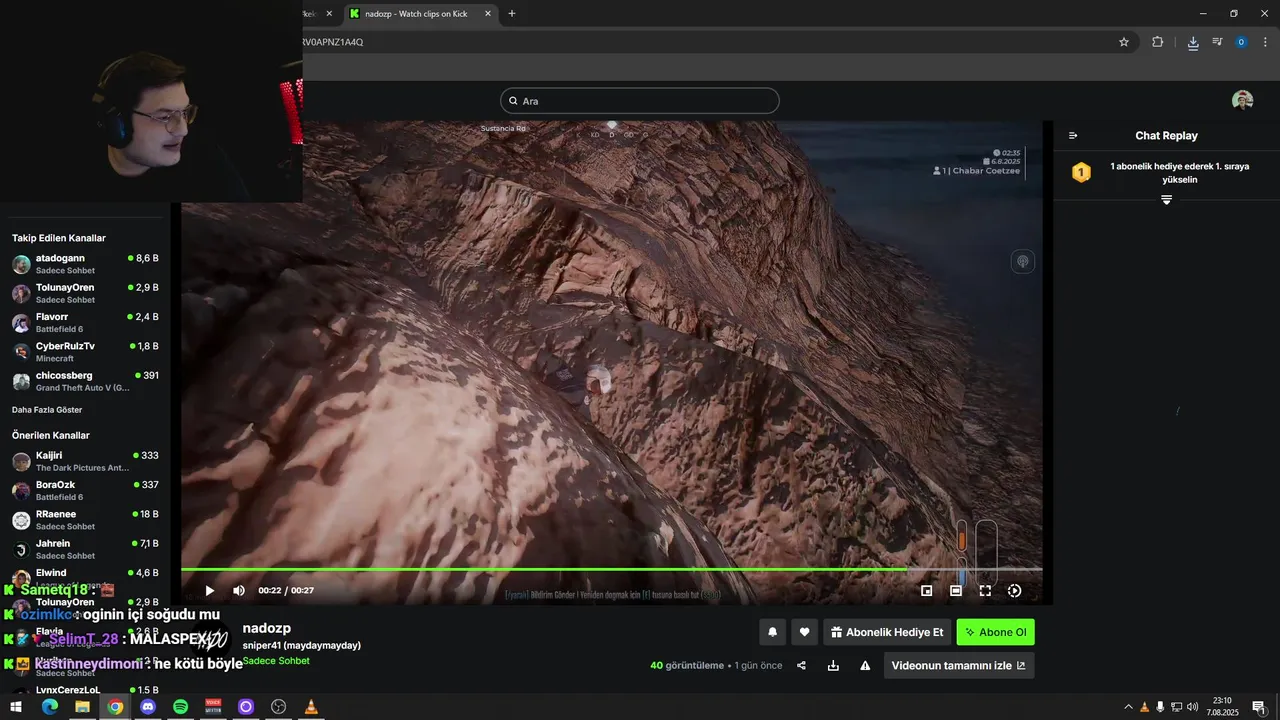Click the microphone icon in the tray
1280x720 pixels.
[x=1160, y=707]
